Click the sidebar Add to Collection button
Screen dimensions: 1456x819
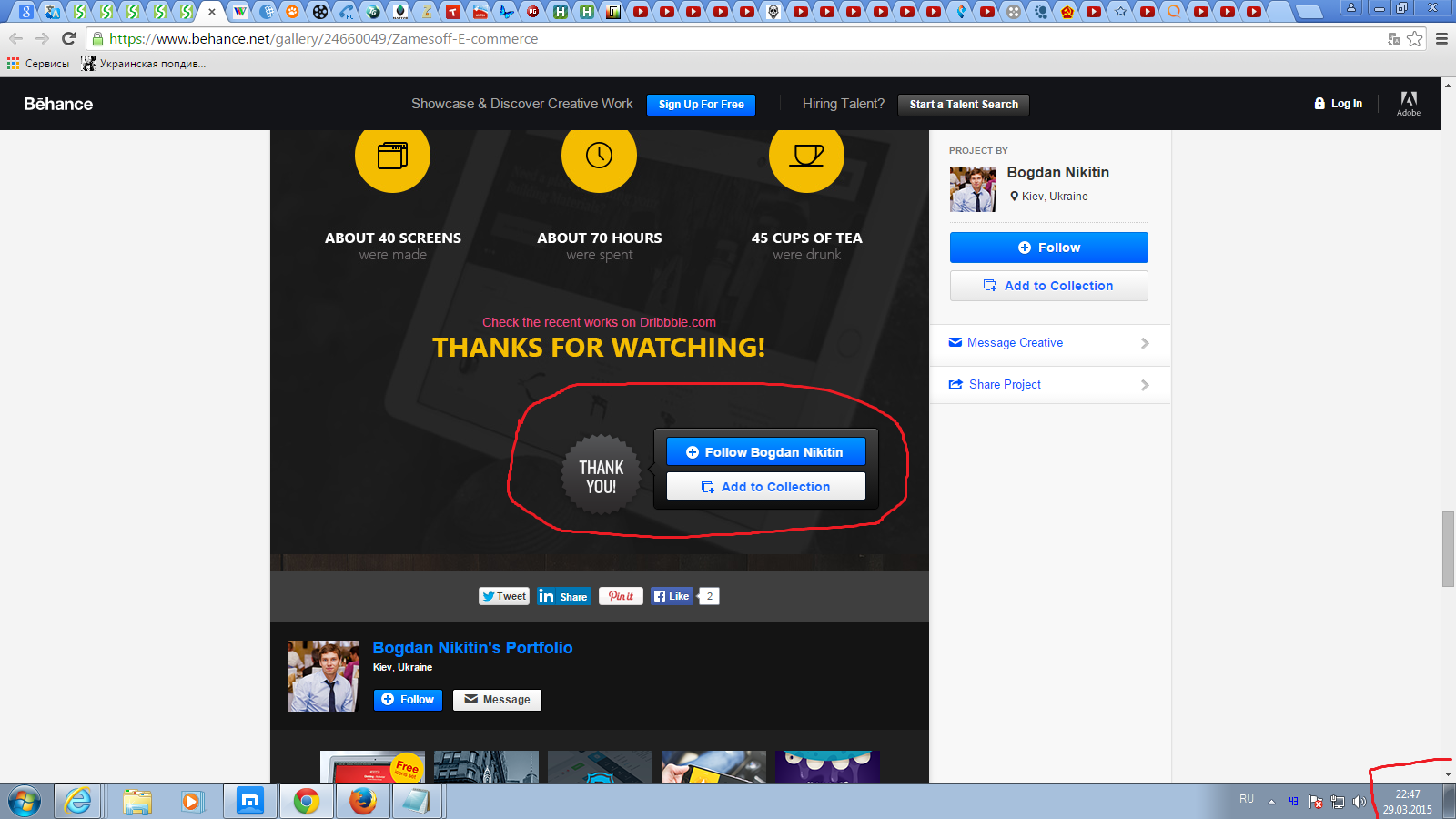pyautogui.click(x=1048, y=286)
